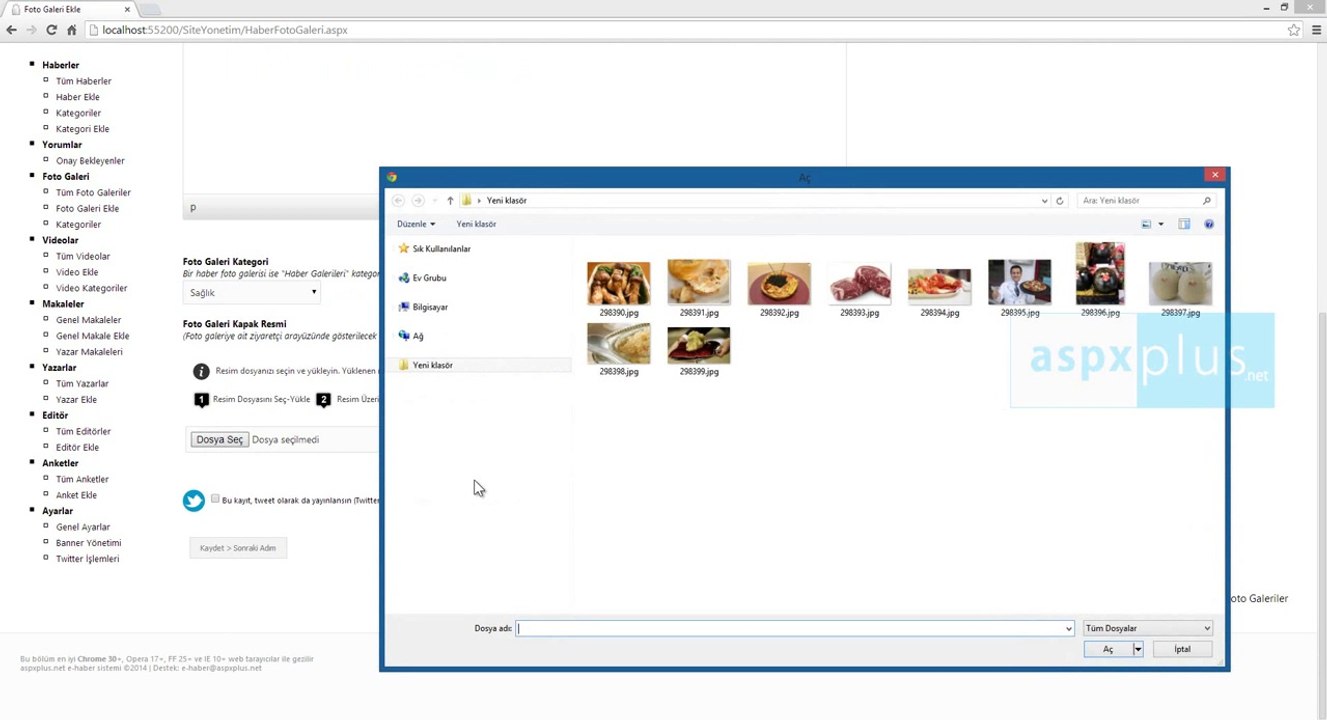1327x720 pixels.
Task: Bookmark this page with the star
Action: coord(1294,30)
